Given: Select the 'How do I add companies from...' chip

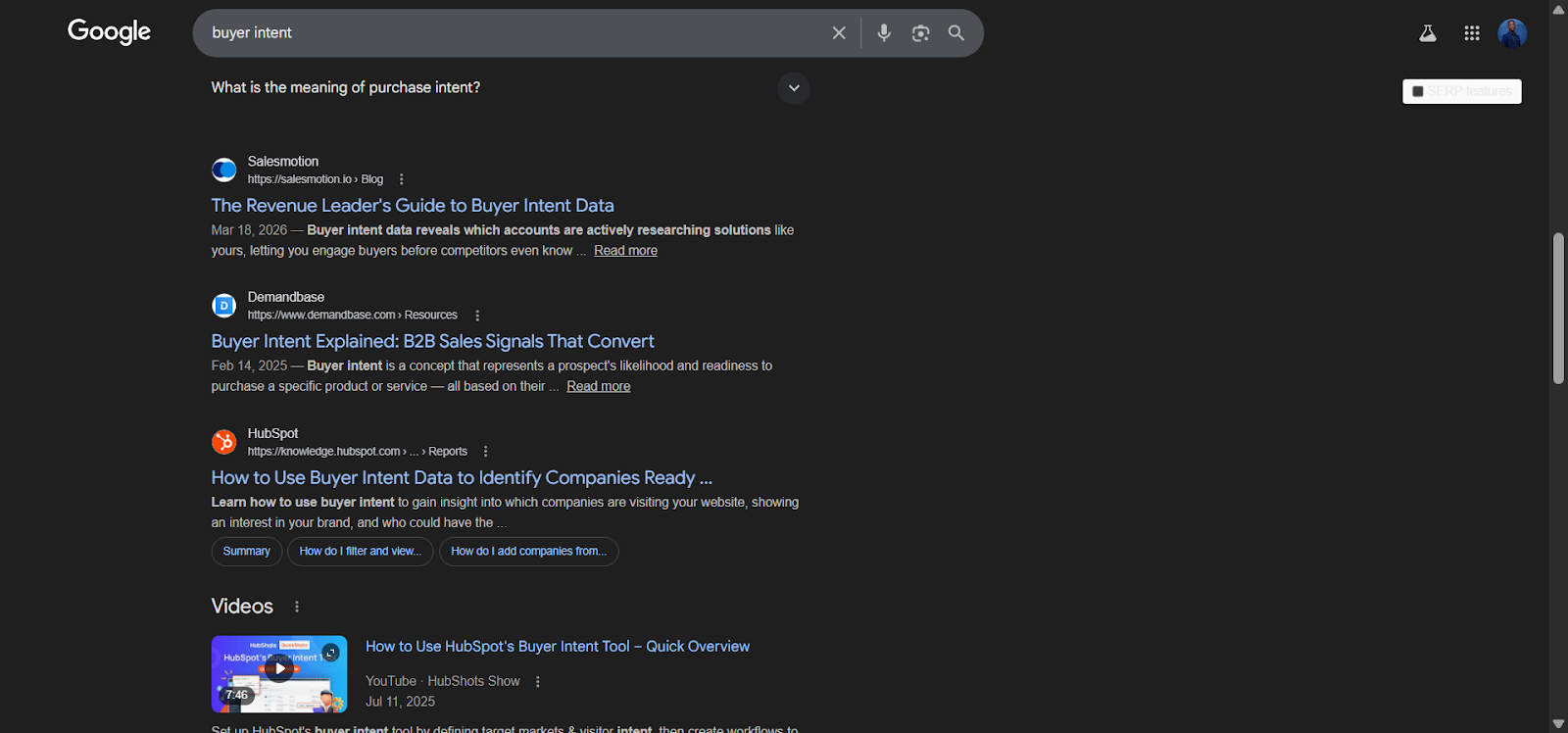Looking at the screenshot, I should 528,552.
